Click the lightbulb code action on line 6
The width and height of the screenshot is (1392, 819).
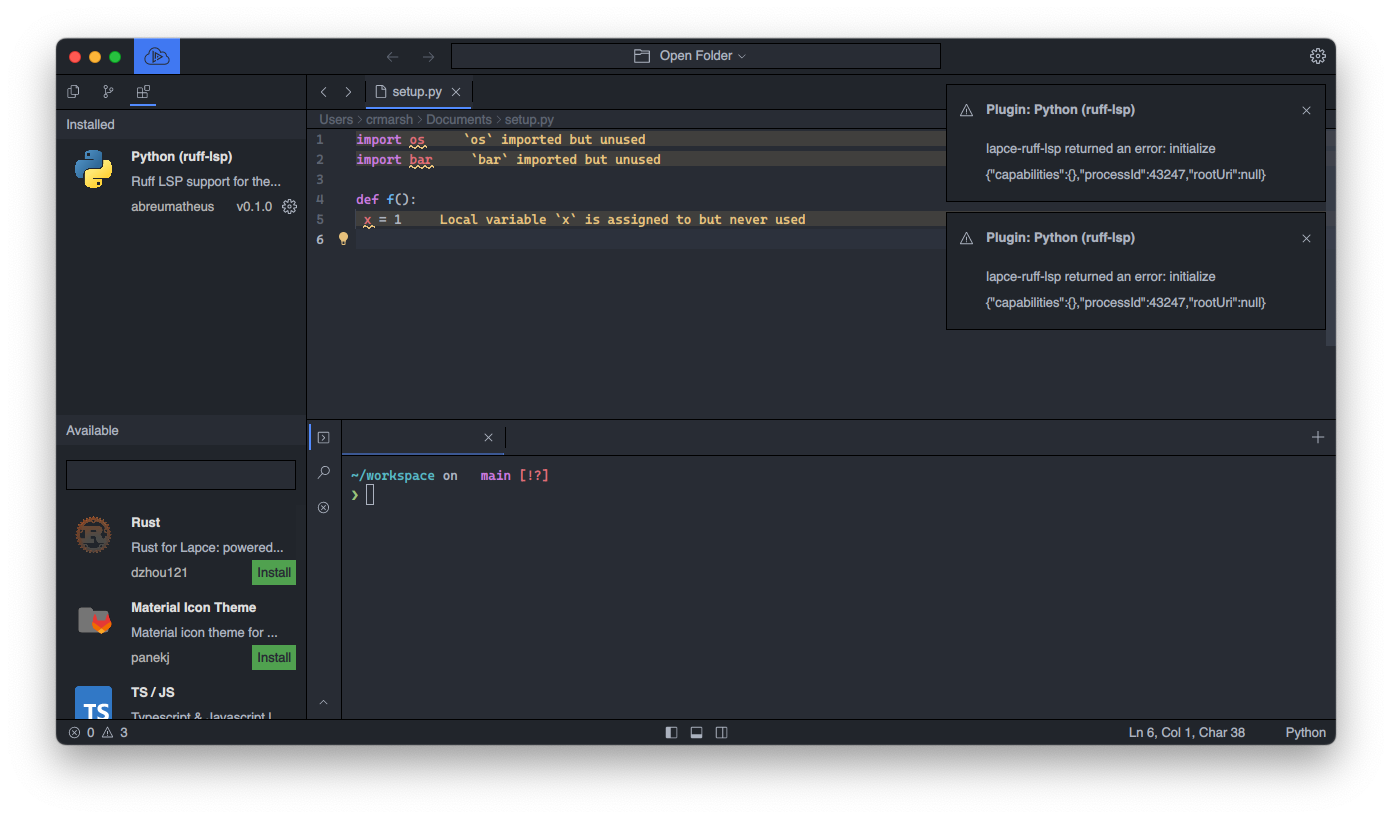[x=343, y=239]
